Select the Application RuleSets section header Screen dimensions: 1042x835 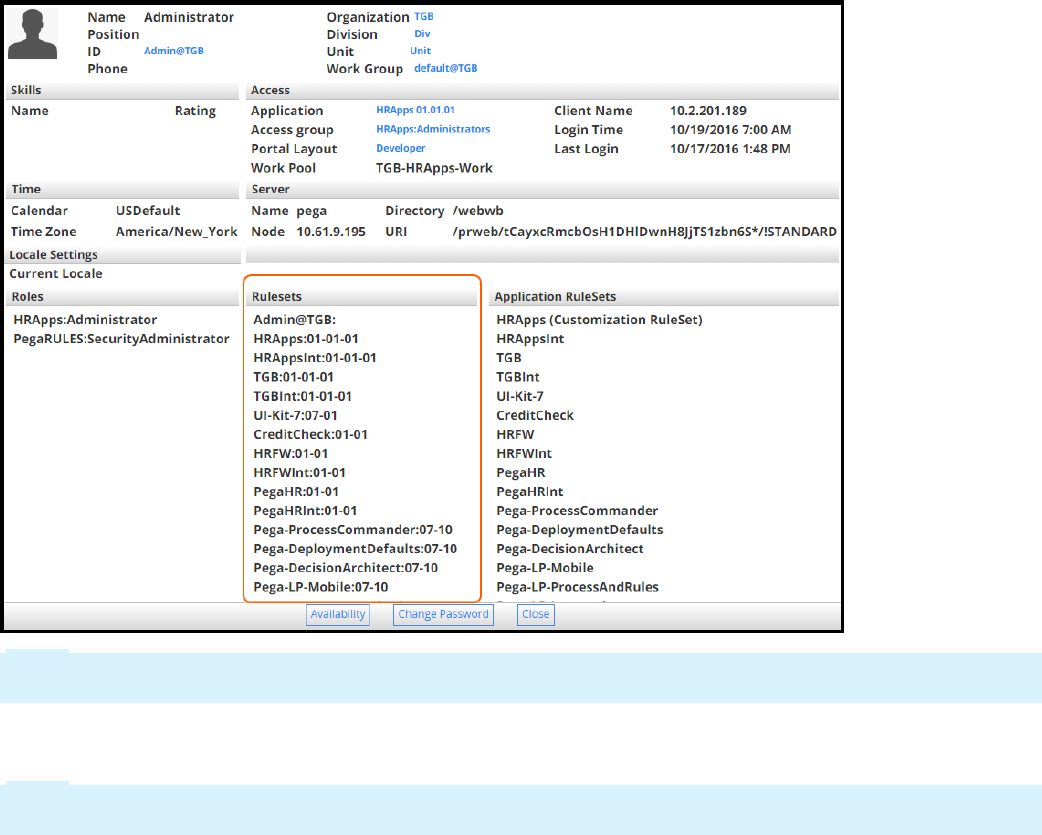click(664, 297)
